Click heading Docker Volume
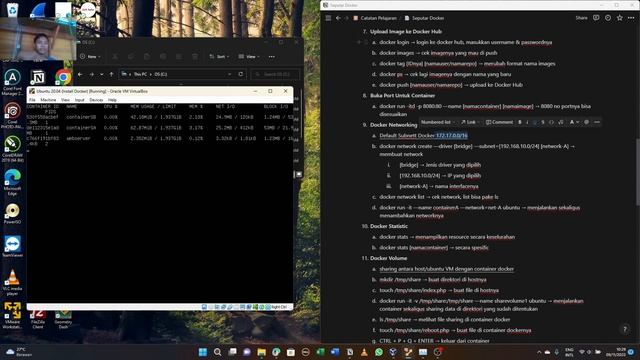640x360 pixels. click(x=388, y=258)
